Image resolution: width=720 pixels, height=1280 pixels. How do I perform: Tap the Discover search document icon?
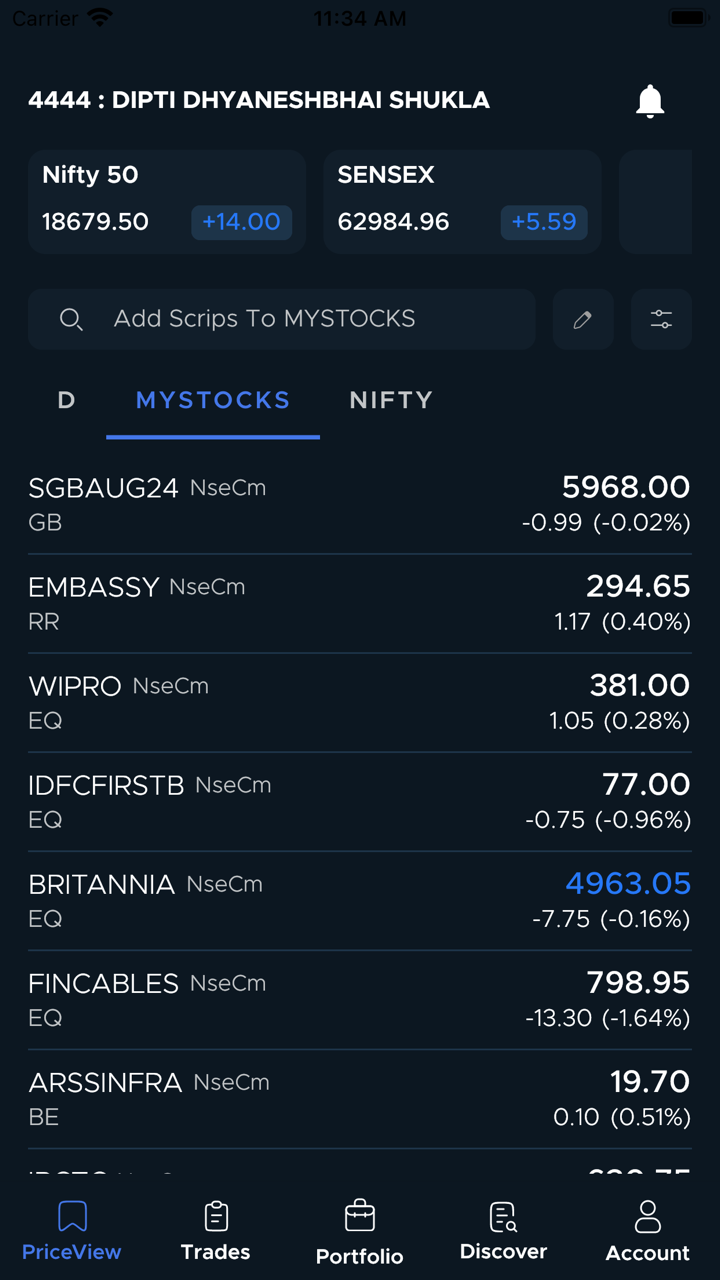pyautogui.click(x=503, y=1217)
